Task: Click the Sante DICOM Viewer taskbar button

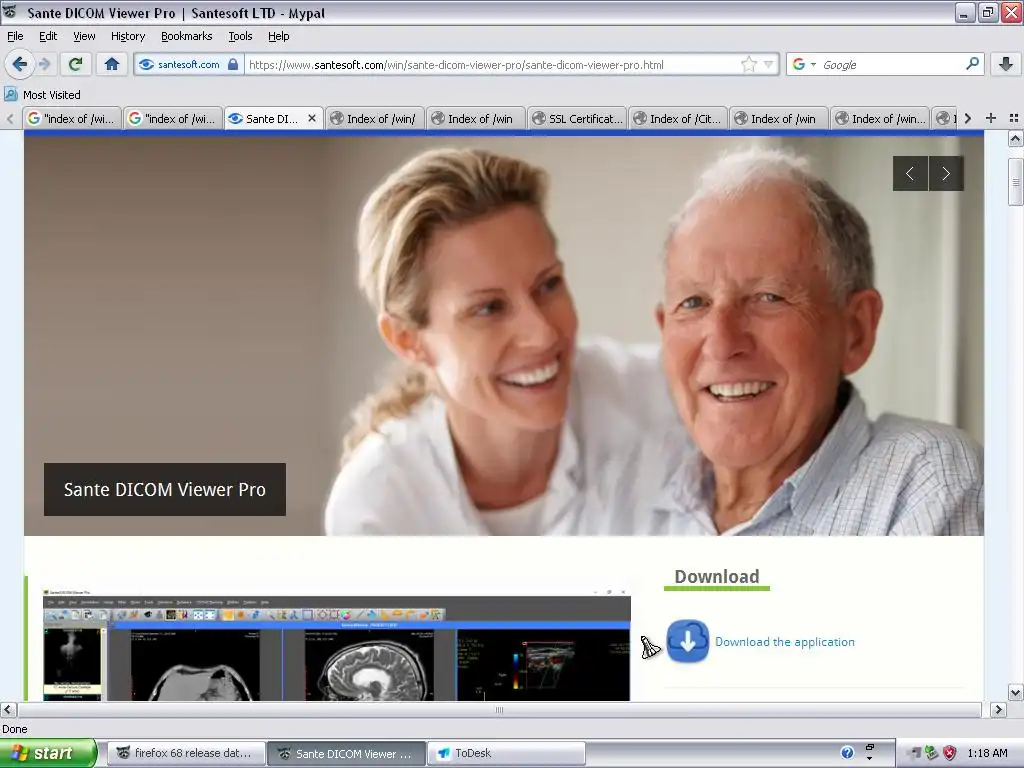Action: pos(346,753)
